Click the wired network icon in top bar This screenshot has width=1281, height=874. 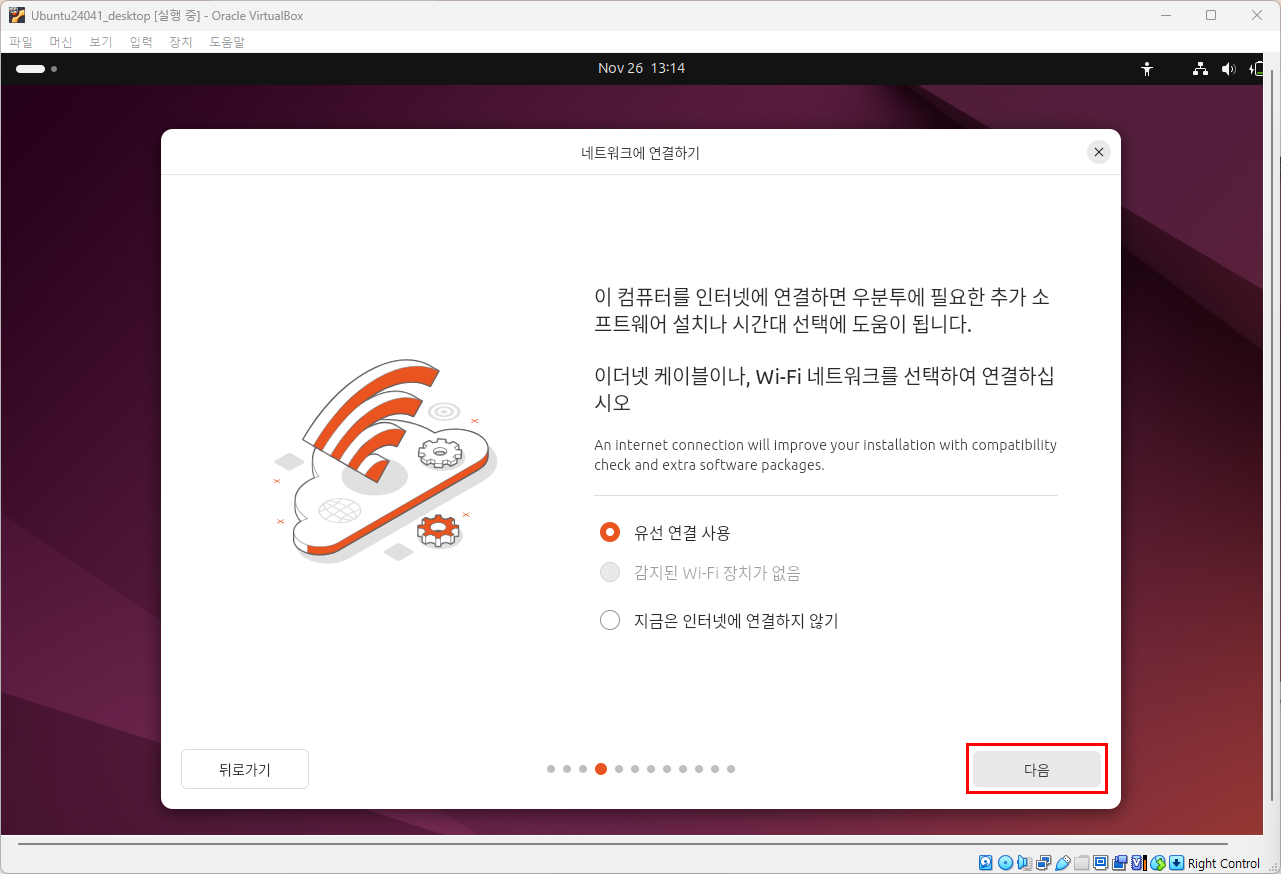click(1200, 69)
